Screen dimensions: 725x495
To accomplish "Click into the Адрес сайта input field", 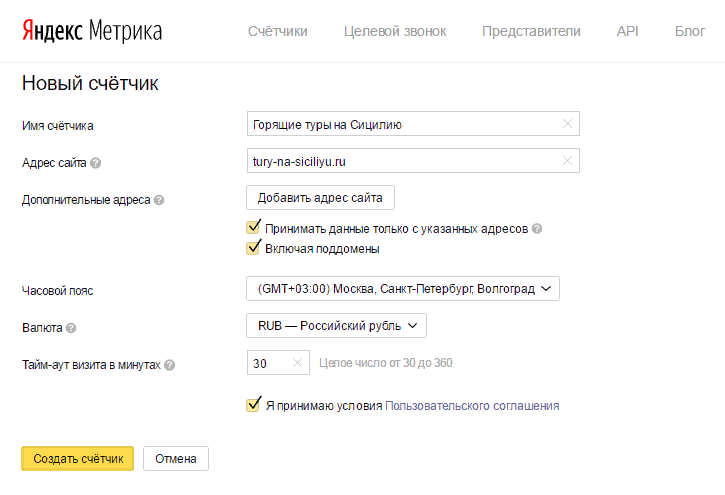I will (x=413, y=161).
